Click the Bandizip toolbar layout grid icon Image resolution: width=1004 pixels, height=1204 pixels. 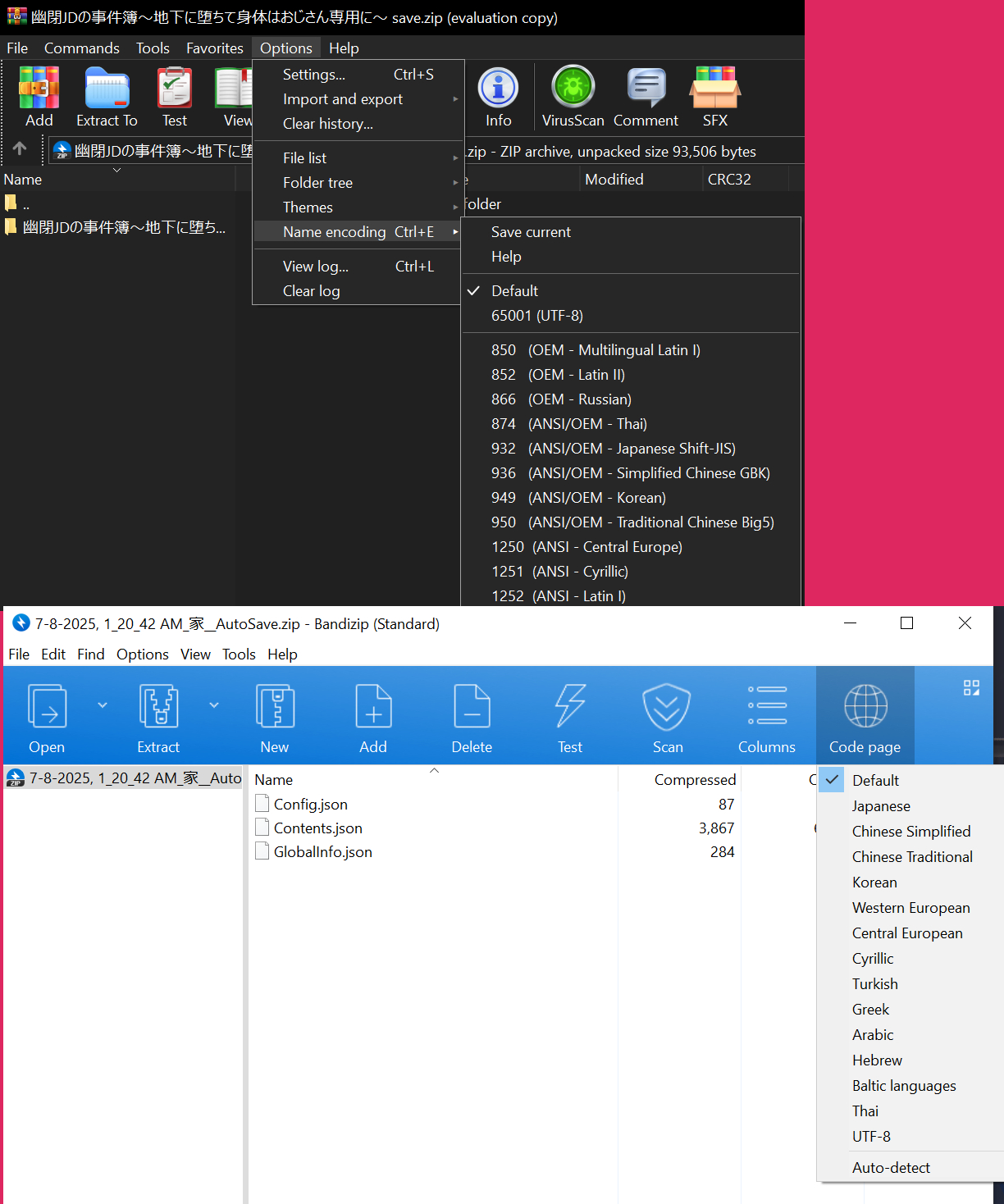pos(971,688)
